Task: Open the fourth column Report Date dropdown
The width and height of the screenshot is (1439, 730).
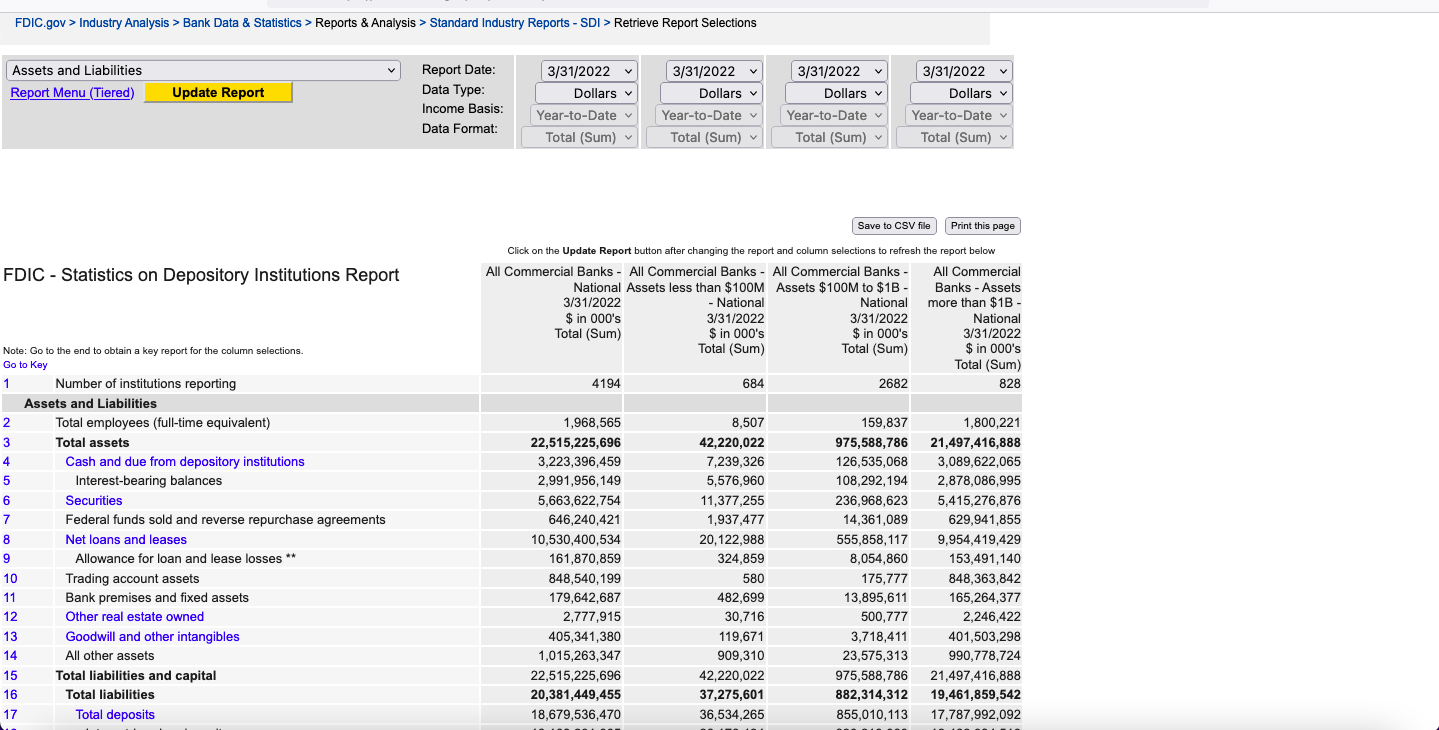Action: coord(964,71)
